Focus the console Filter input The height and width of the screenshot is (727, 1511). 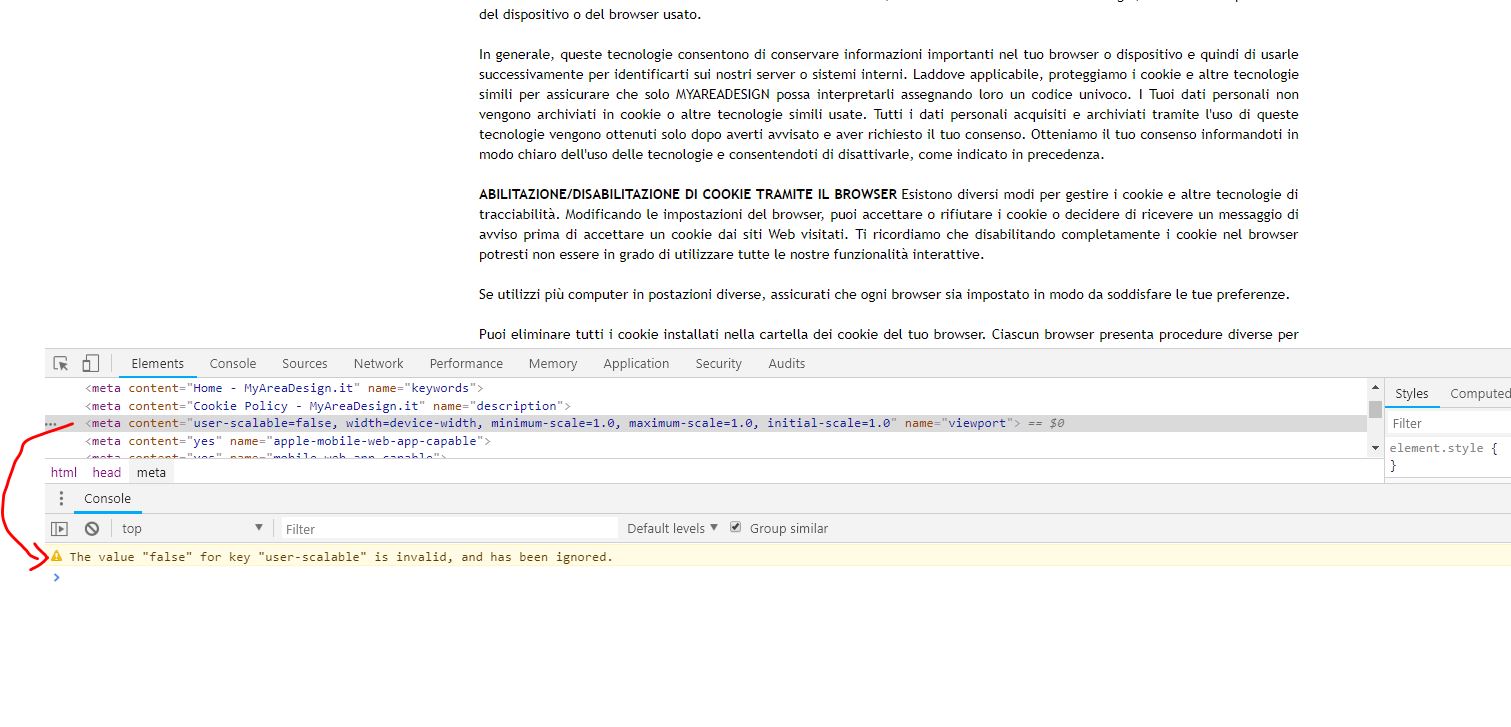click(448, 529)
